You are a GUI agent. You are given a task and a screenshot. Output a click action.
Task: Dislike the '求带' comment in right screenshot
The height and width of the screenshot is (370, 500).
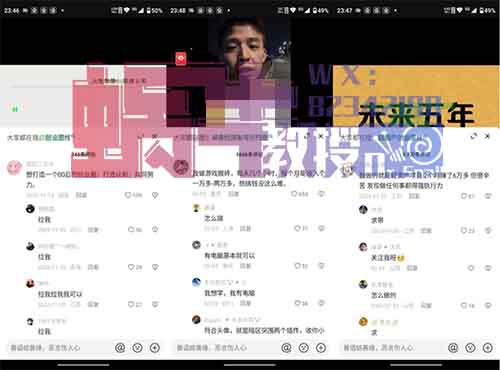point(488,230)
